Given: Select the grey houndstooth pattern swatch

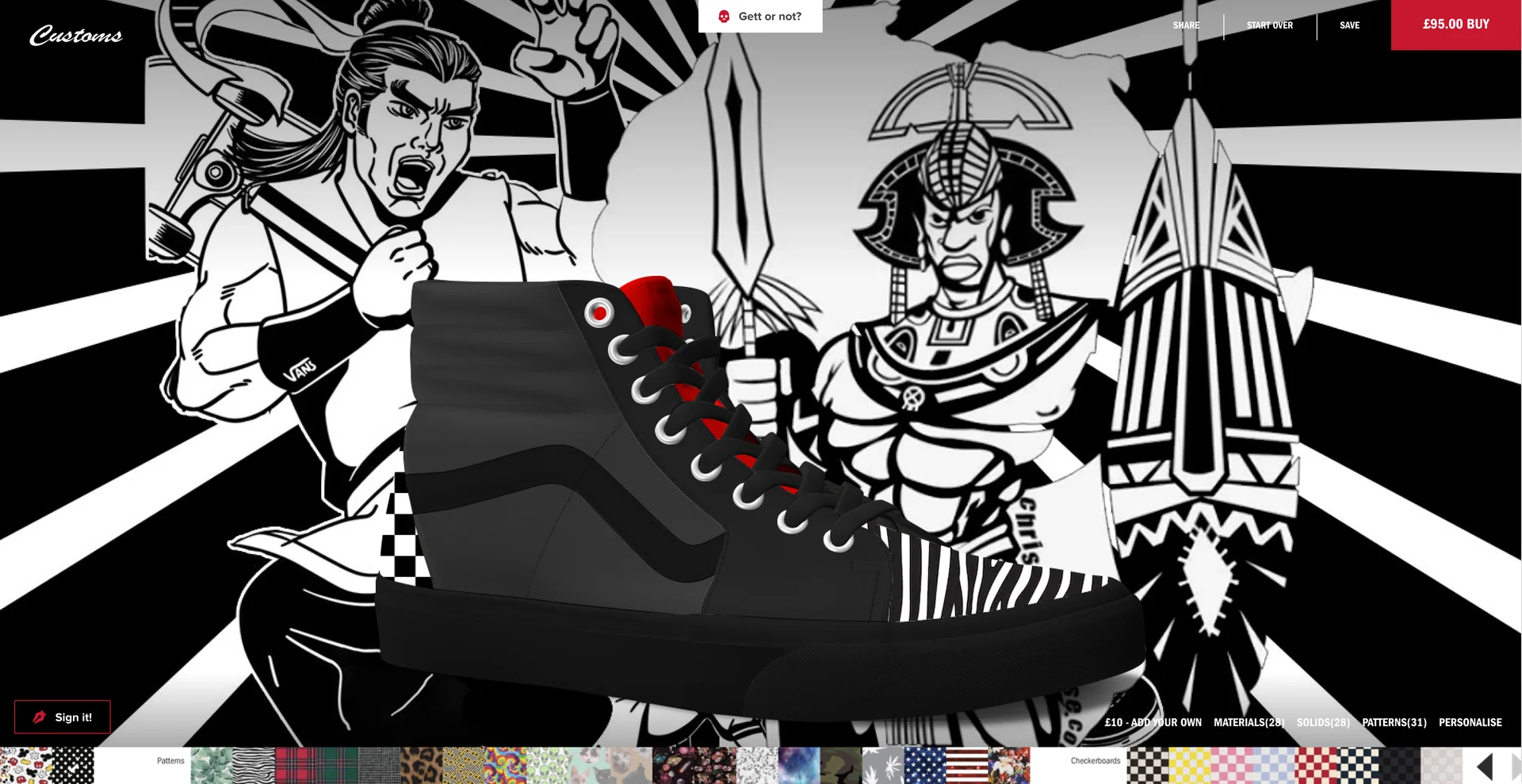Looking at the screenshot, I should click(x=380, y=766).
